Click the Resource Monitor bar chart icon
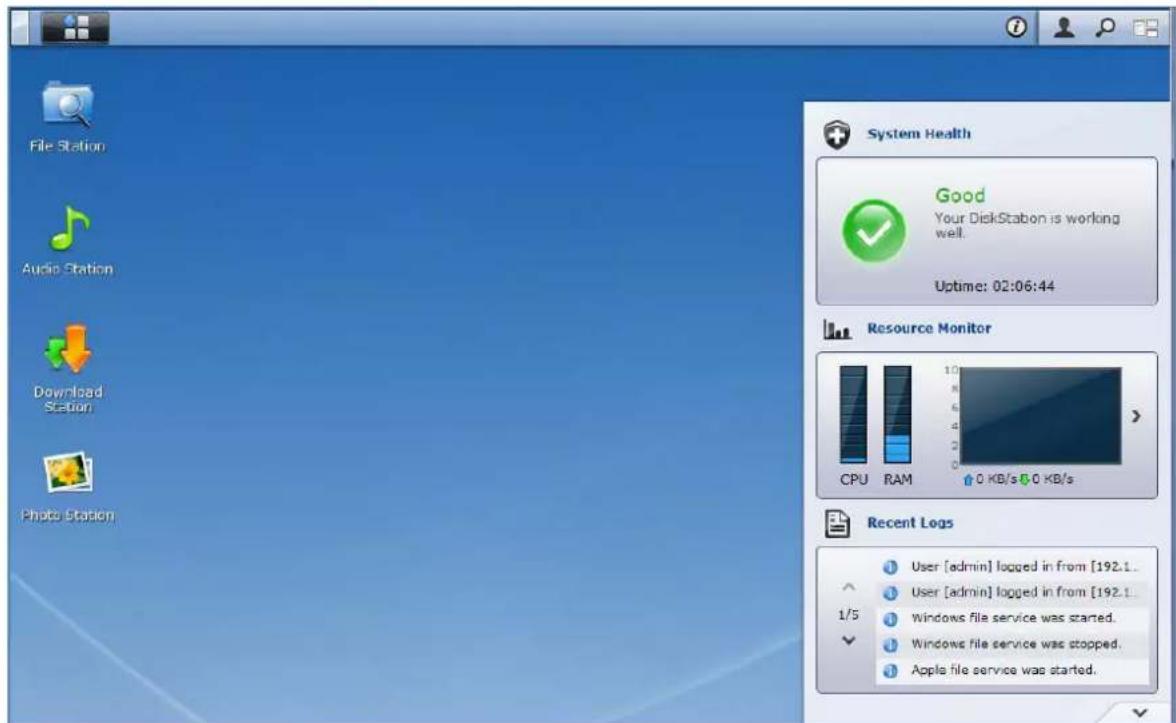This screenshot has height=723, width=1176. (837, 329)
